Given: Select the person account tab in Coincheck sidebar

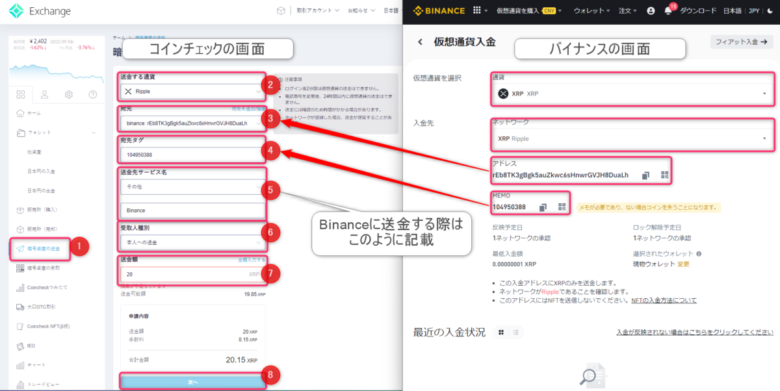Looking at the screenshot, I should click(x=44, y=95).
